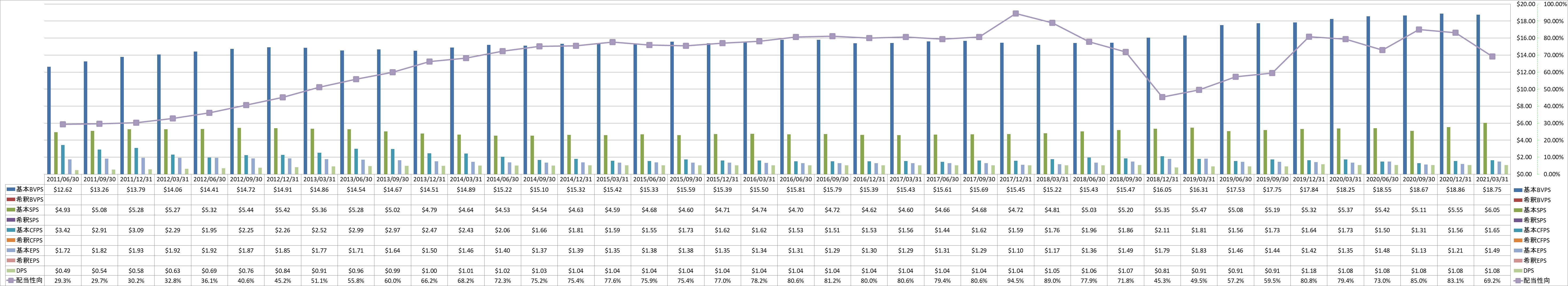This screenshot has width=1568, height=286.
Task: Click the $4.93 基本SPS cell
Action: 63,210
